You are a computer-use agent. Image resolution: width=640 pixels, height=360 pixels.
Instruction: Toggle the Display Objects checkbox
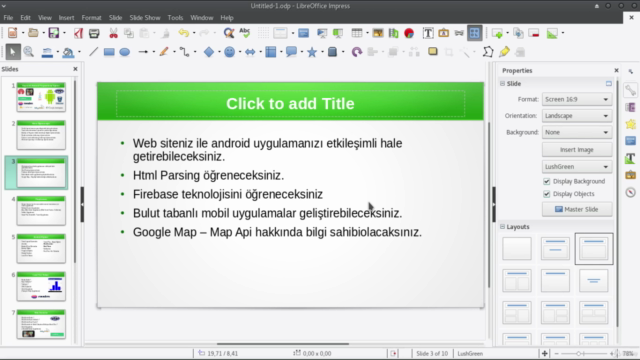click(x=547, y=194)
